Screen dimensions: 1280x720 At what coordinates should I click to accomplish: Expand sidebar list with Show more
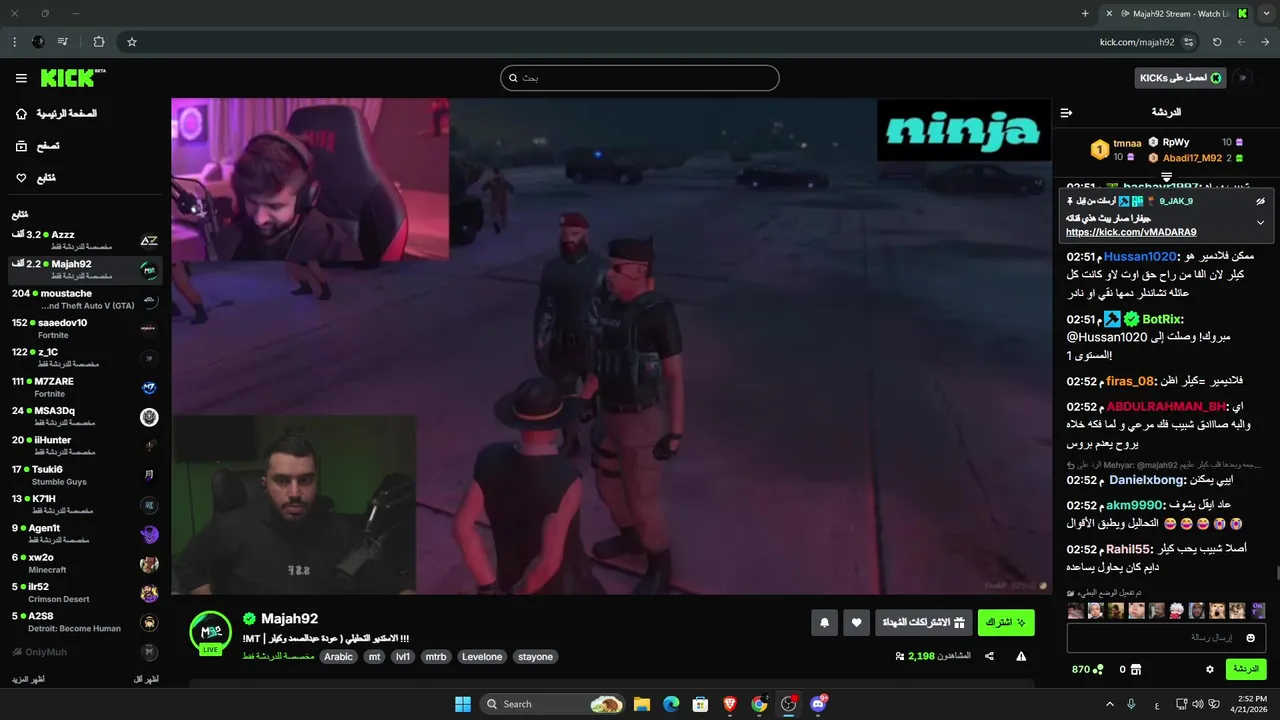28,679
